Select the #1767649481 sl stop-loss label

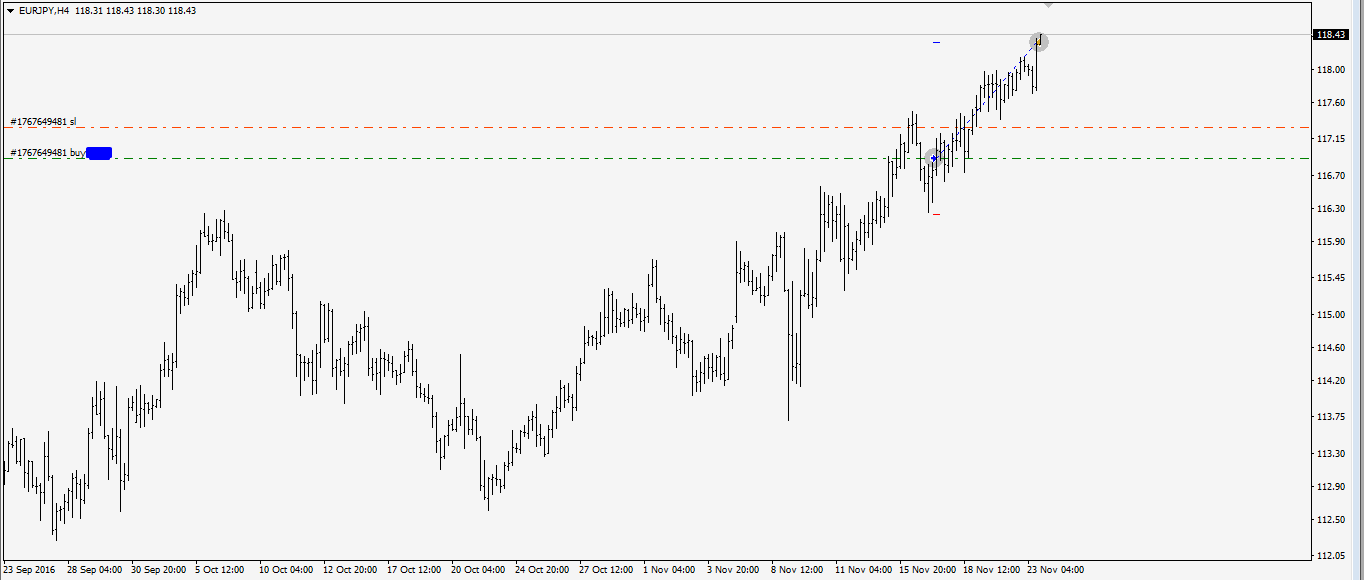[43, 122]
